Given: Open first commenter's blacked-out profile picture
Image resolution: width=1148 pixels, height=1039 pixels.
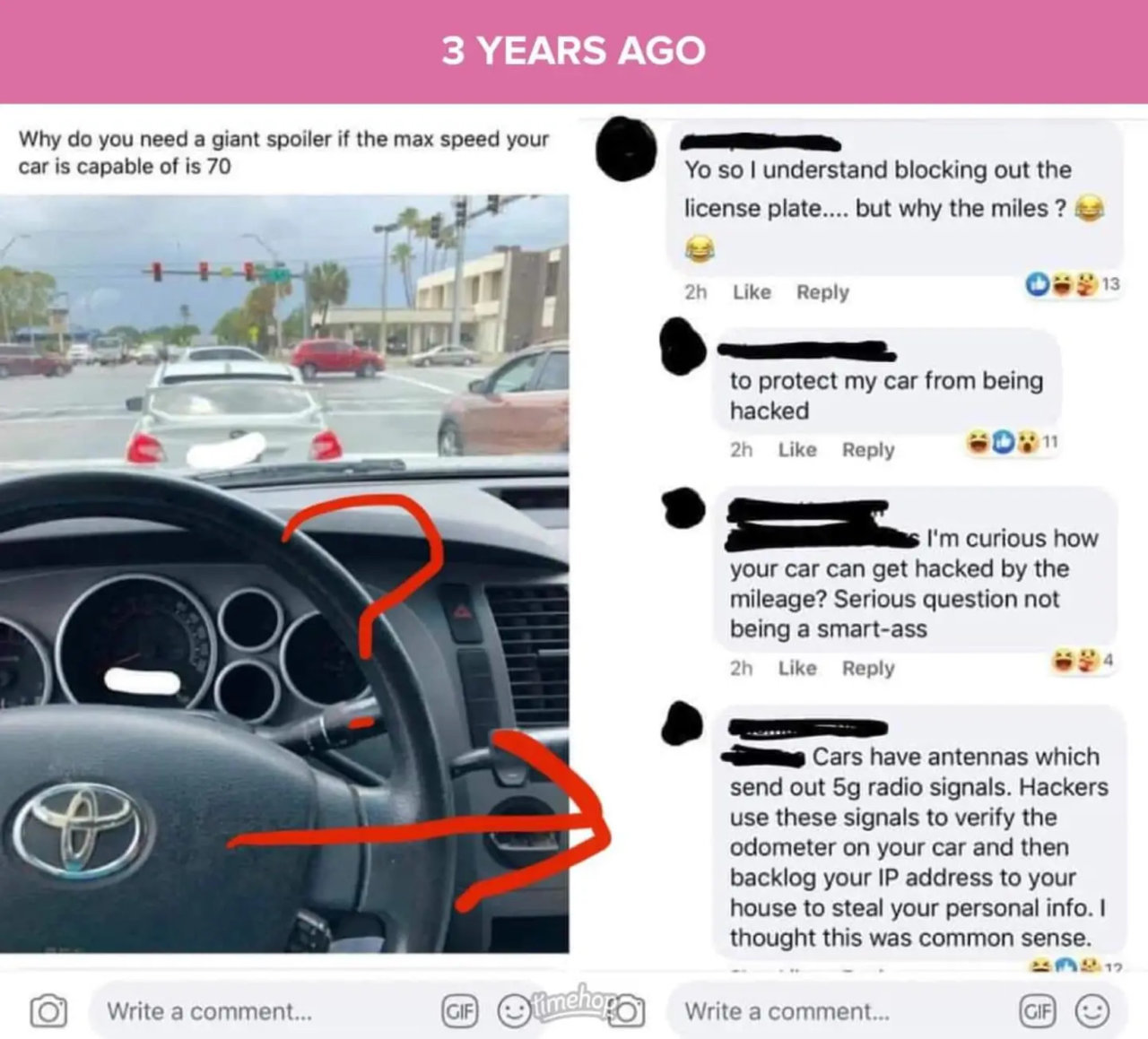Looking at the screenshot, I should click(626, 148).
